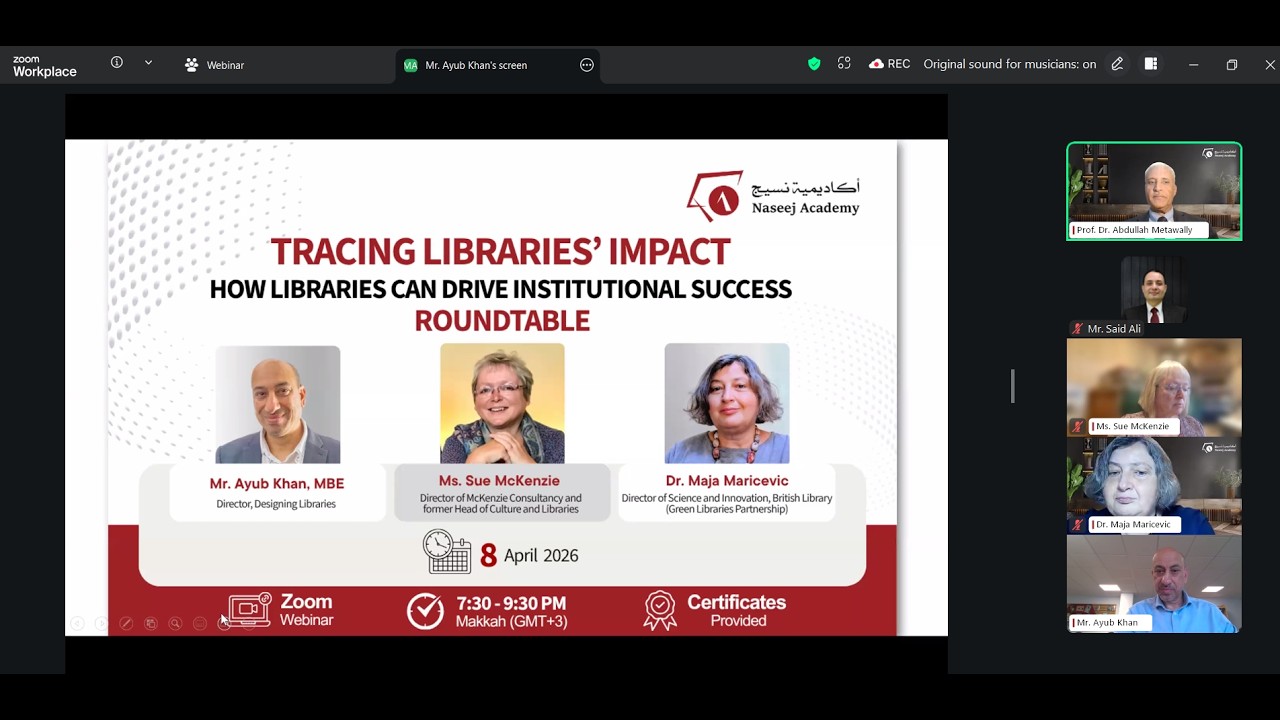Click the Zoom Workplace logo

(45, 66)
